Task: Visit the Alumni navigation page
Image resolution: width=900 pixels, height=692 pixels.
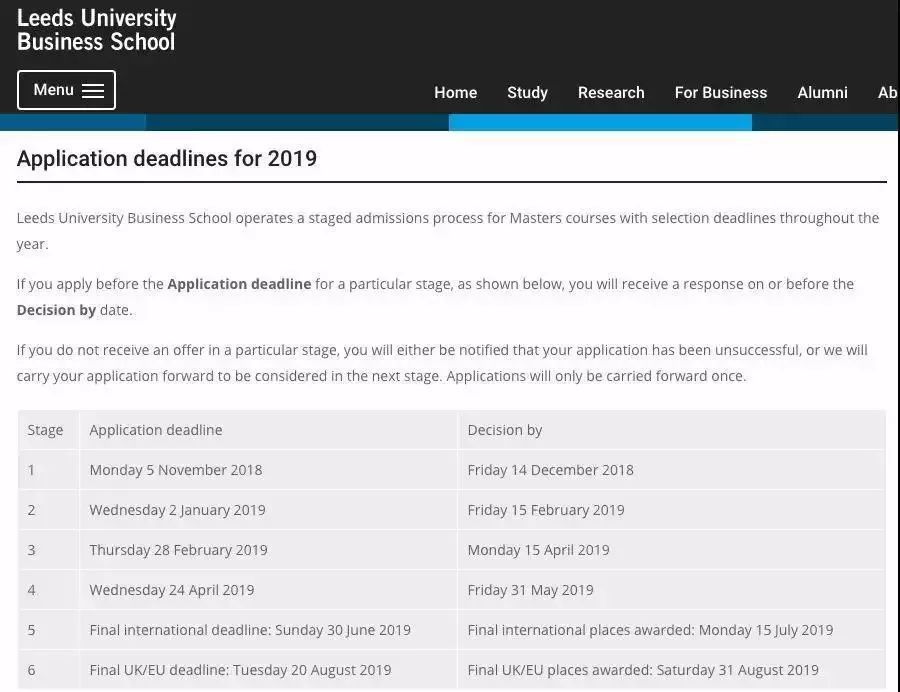Action: [822, 92]
